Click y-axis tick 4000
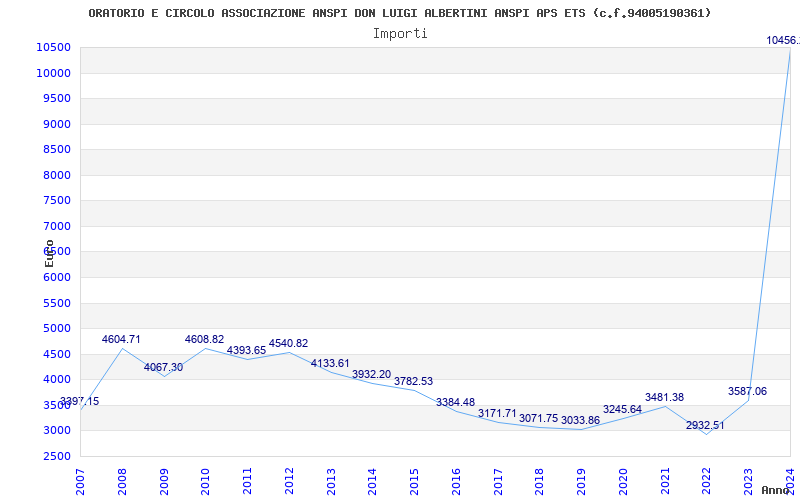This screenshot has width=800, height=500. tap(57, 380)
